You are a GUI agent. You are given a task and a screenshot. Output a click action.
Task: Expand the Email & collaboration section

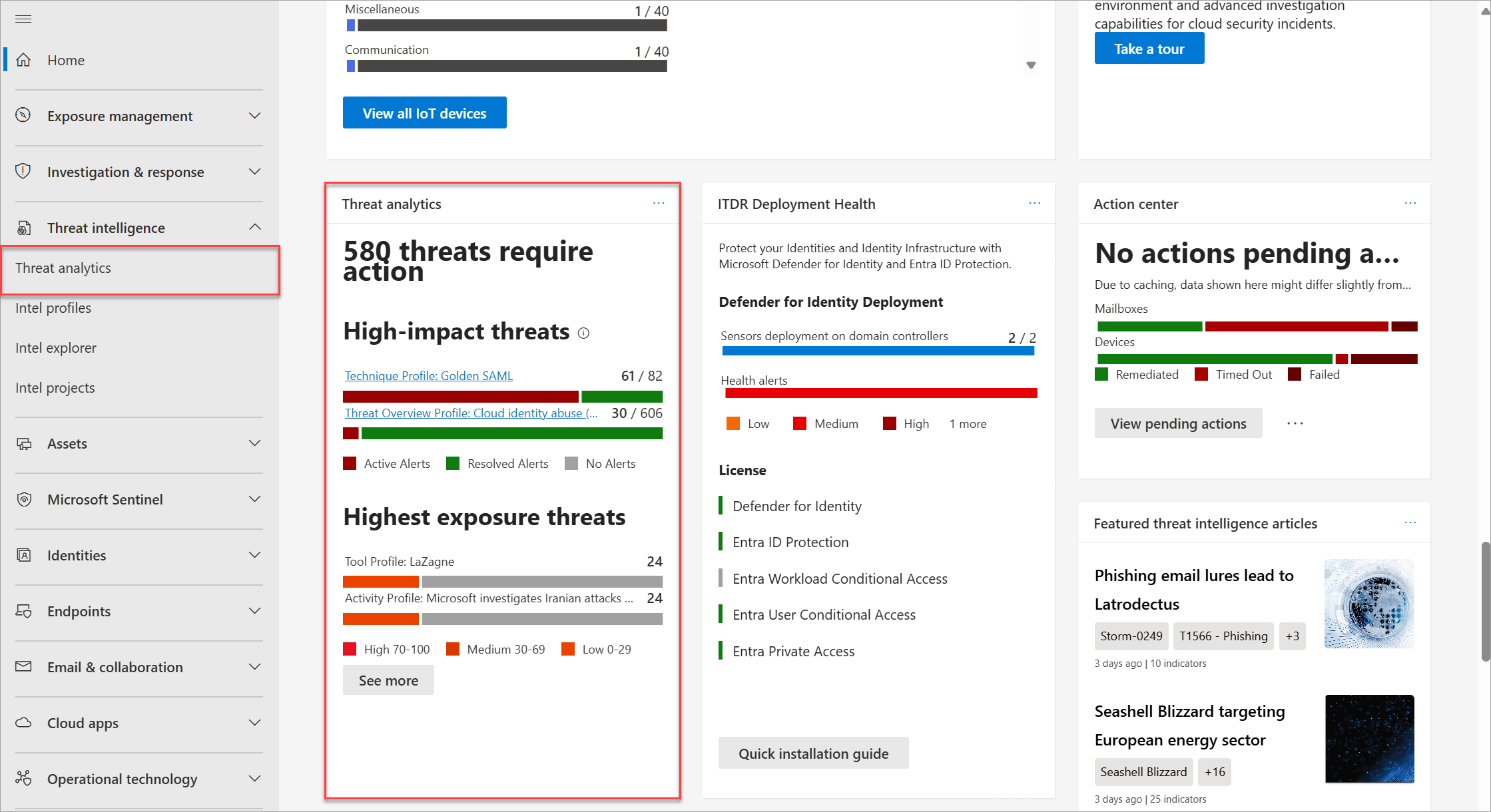(x=254, y=667)
